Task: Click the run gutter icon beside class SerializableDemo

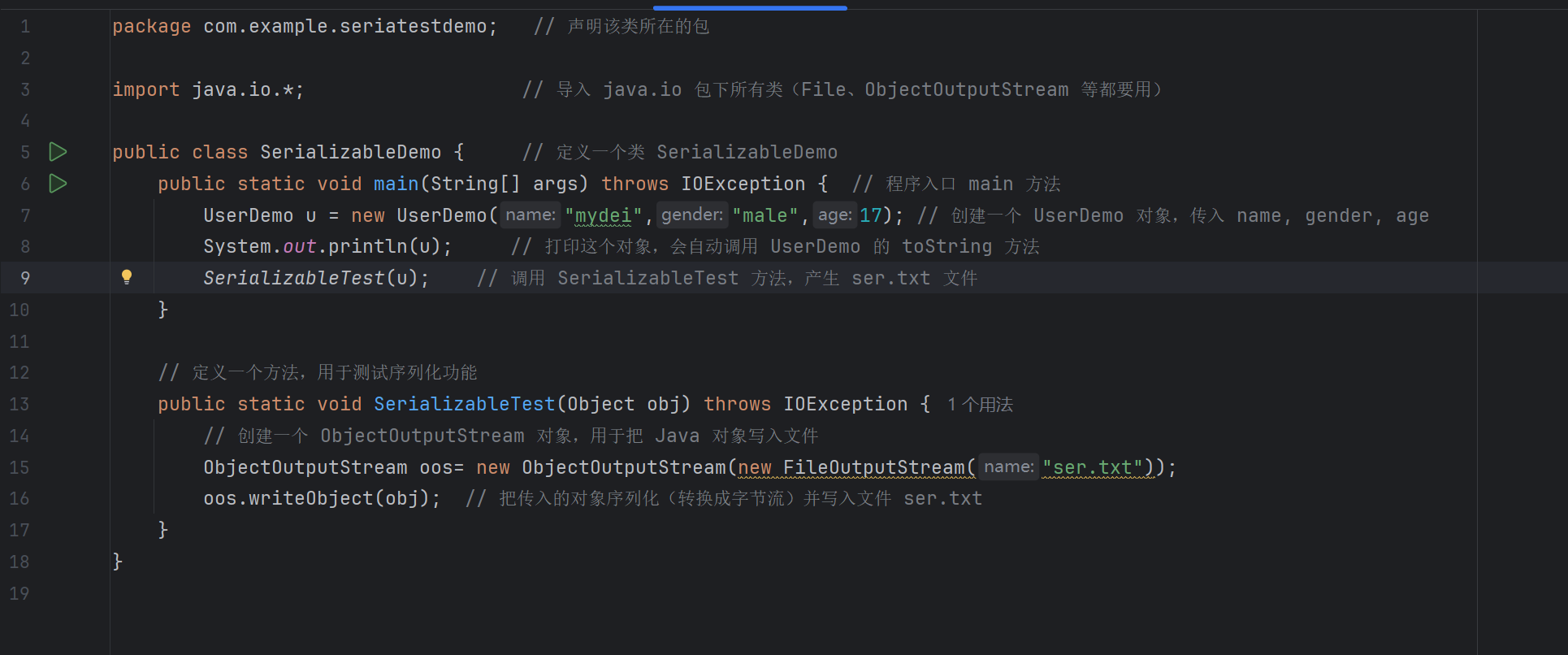Action: 58,152
